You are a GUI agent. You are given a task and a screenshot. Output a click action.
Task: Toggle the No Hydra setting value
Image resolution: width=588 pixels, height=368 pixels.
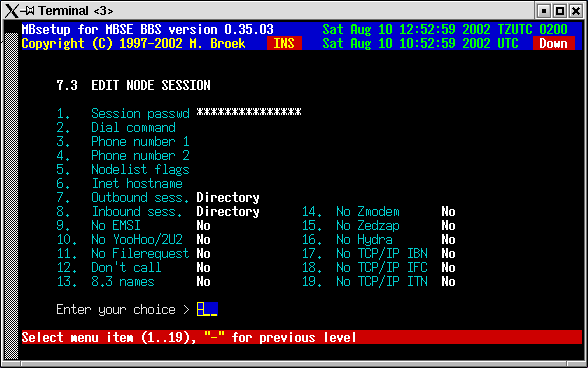pos(448,239)
